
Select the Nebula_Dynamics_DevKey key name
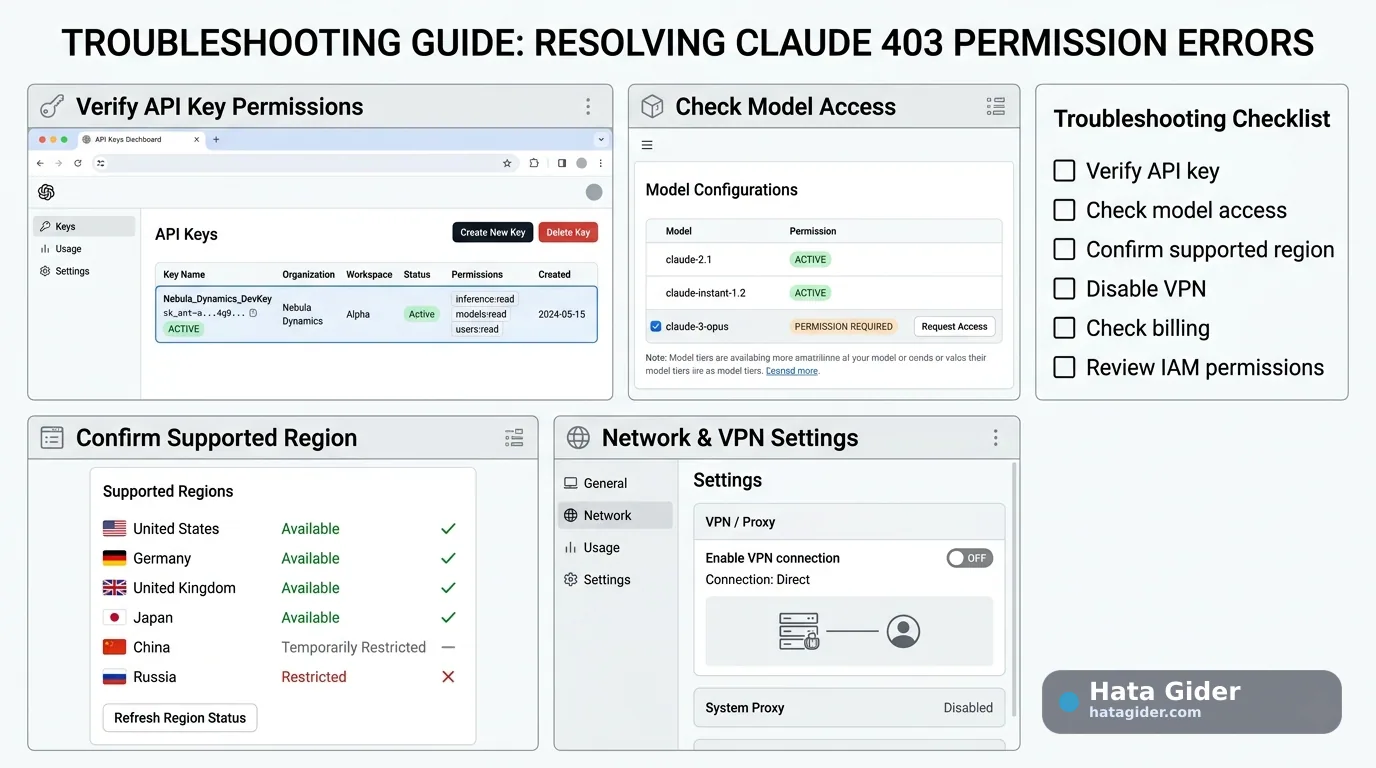(x=217, y=299)
